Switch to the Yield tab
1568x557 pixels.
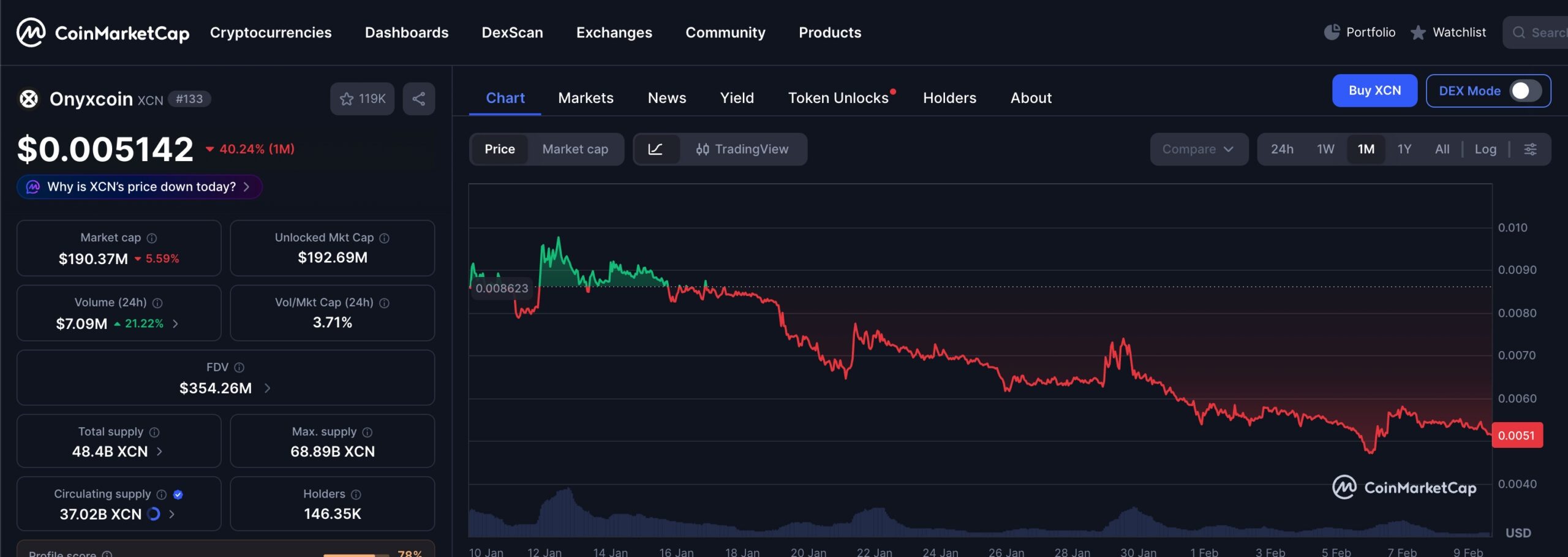(737, 98)
